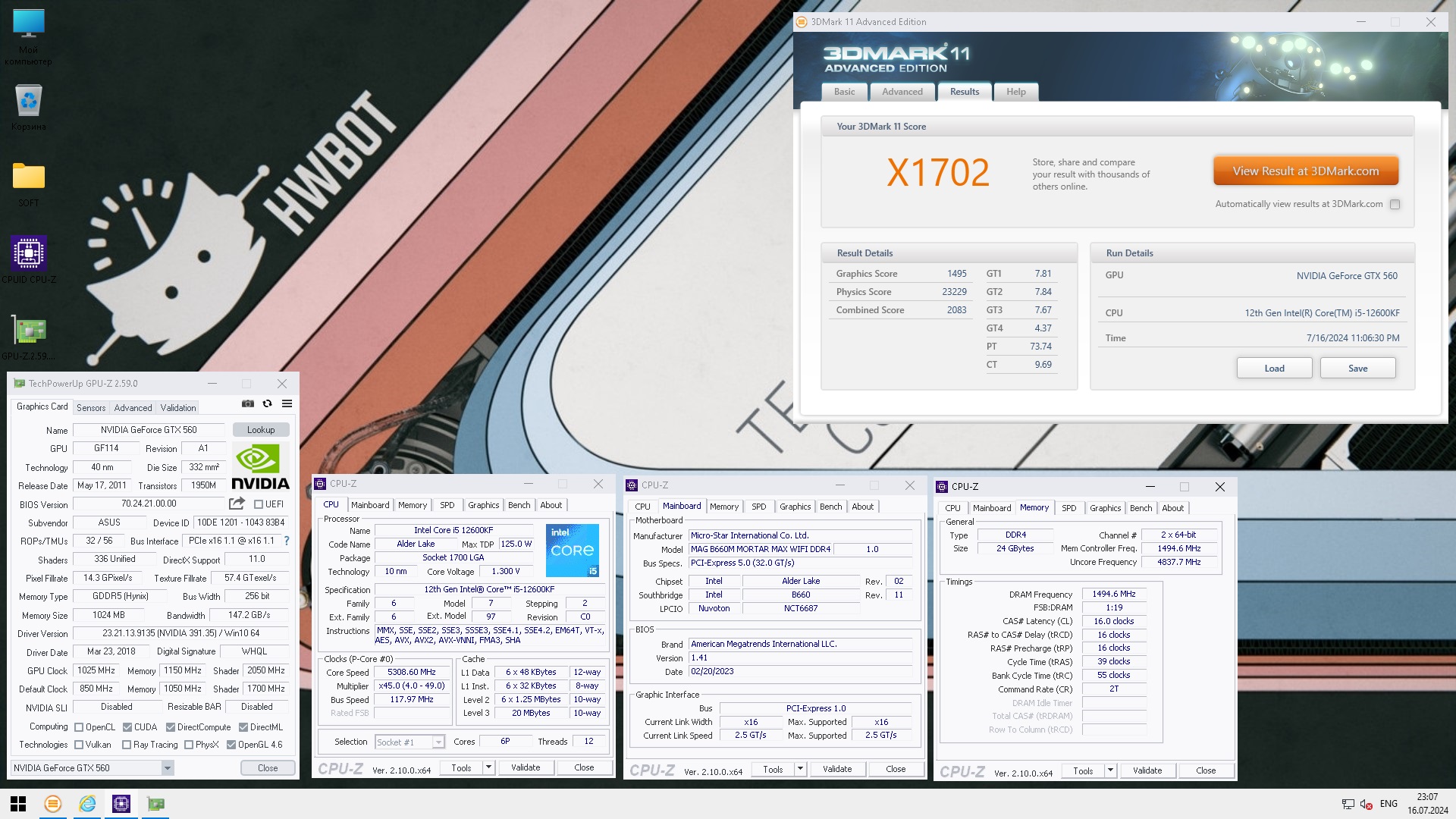1456x819 pixels.
Task: Open the network tray icon
Action: click(x=1348, y=804)
